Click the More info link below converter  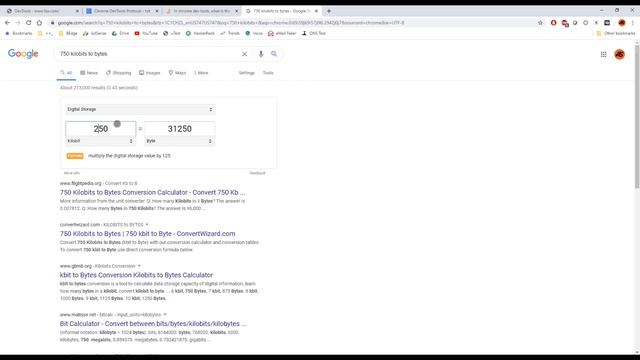(72, 173)
